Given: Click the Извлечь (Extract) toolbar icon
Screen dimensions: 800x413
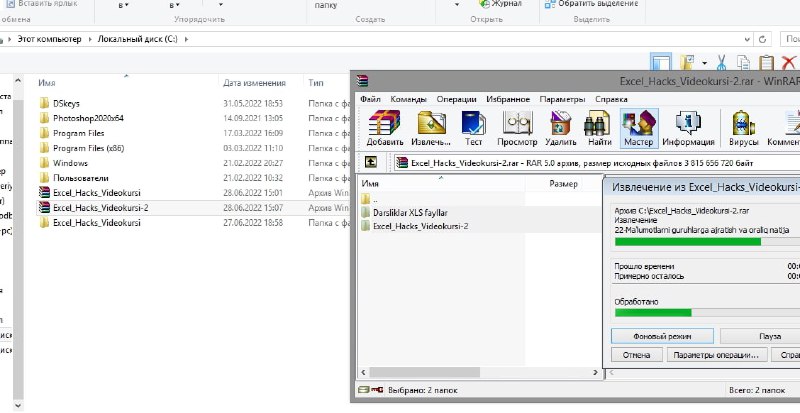Looking at the screenshot, I should [x=431, y=128].
